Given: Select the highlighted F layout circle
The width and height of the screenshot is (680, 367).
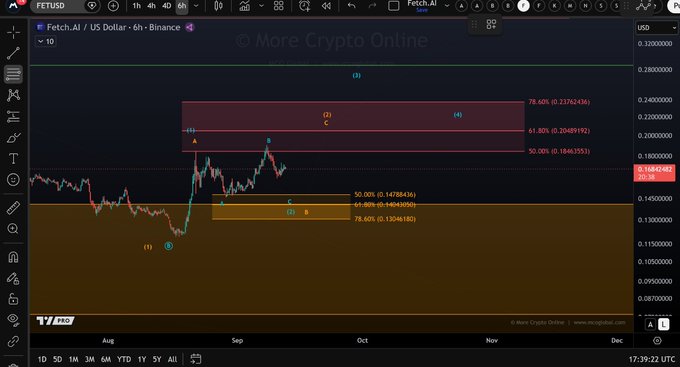Looking at the screenshot, I should [x=523, y=6].
